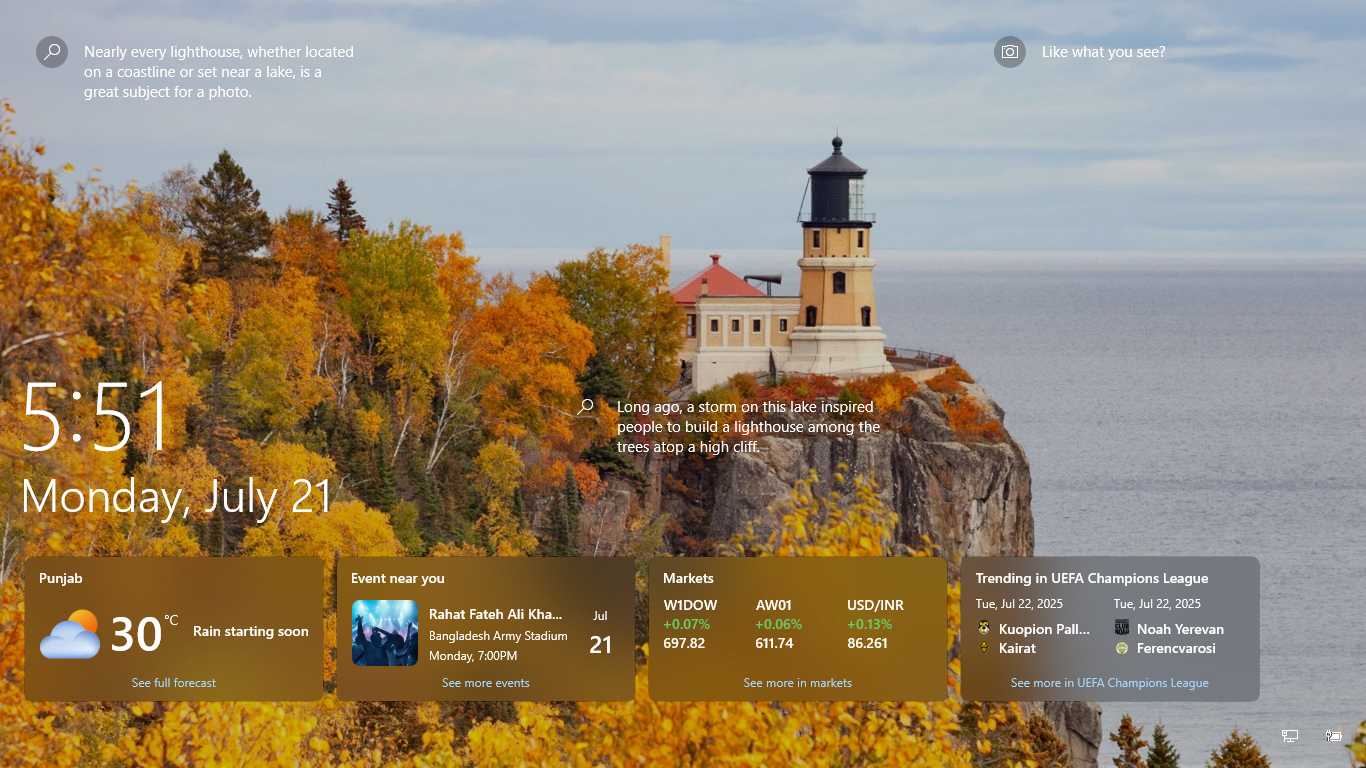Click Bangladesh Army Stadium venue text

pyautogui.click(x=498, y=636)
